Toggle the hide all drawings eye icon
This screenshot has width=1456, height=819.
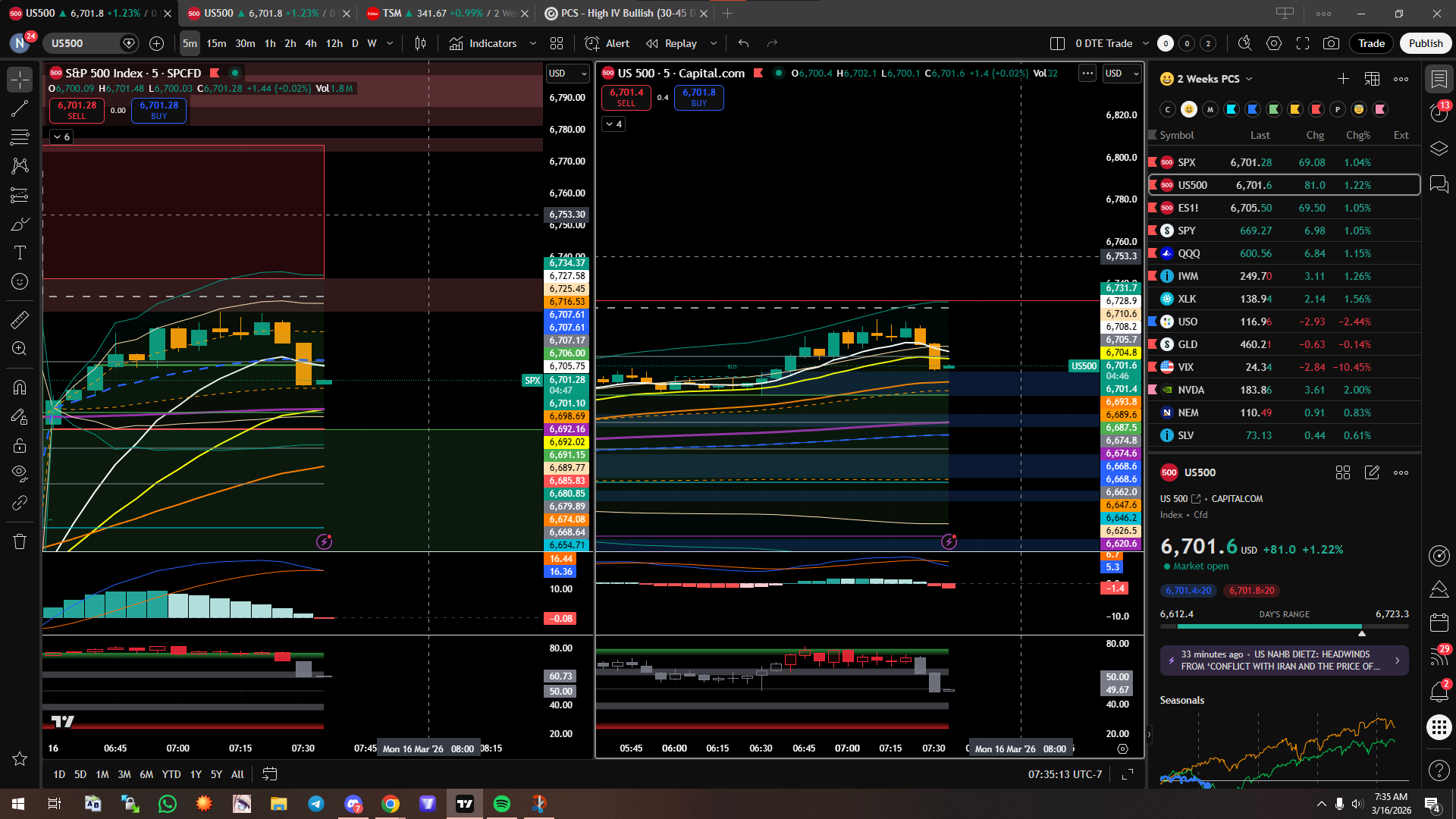click(x=20, y=473)
